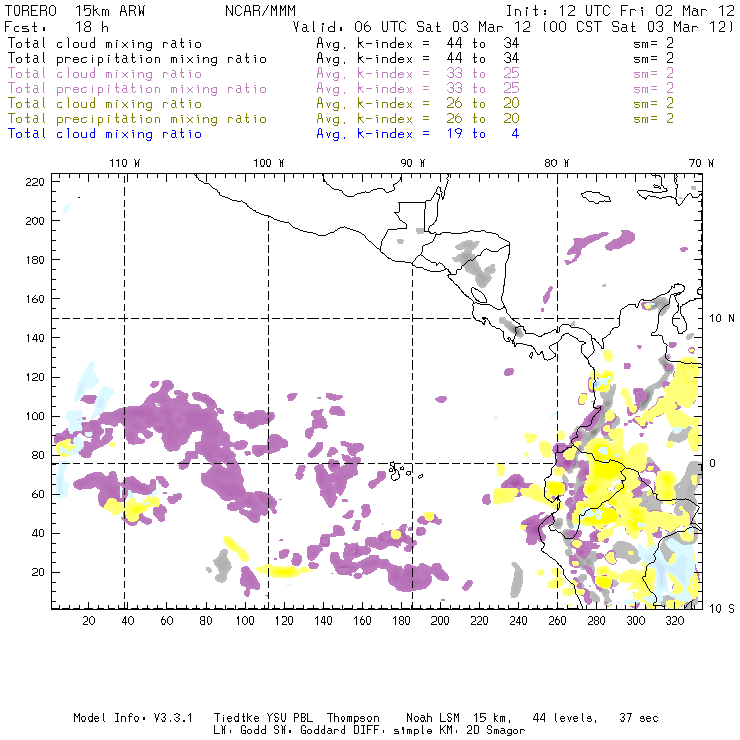
Task: Click the horizontal-axis tick label '300'
Action: click(635, 621)
